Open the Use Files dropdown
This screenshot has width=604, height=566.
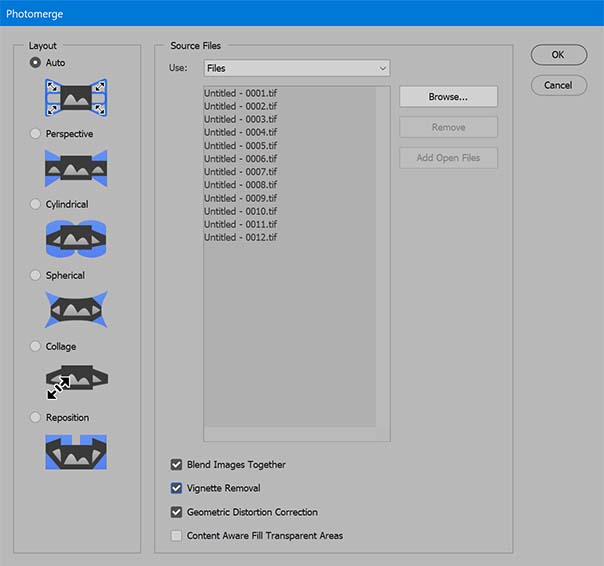point(296,68)
